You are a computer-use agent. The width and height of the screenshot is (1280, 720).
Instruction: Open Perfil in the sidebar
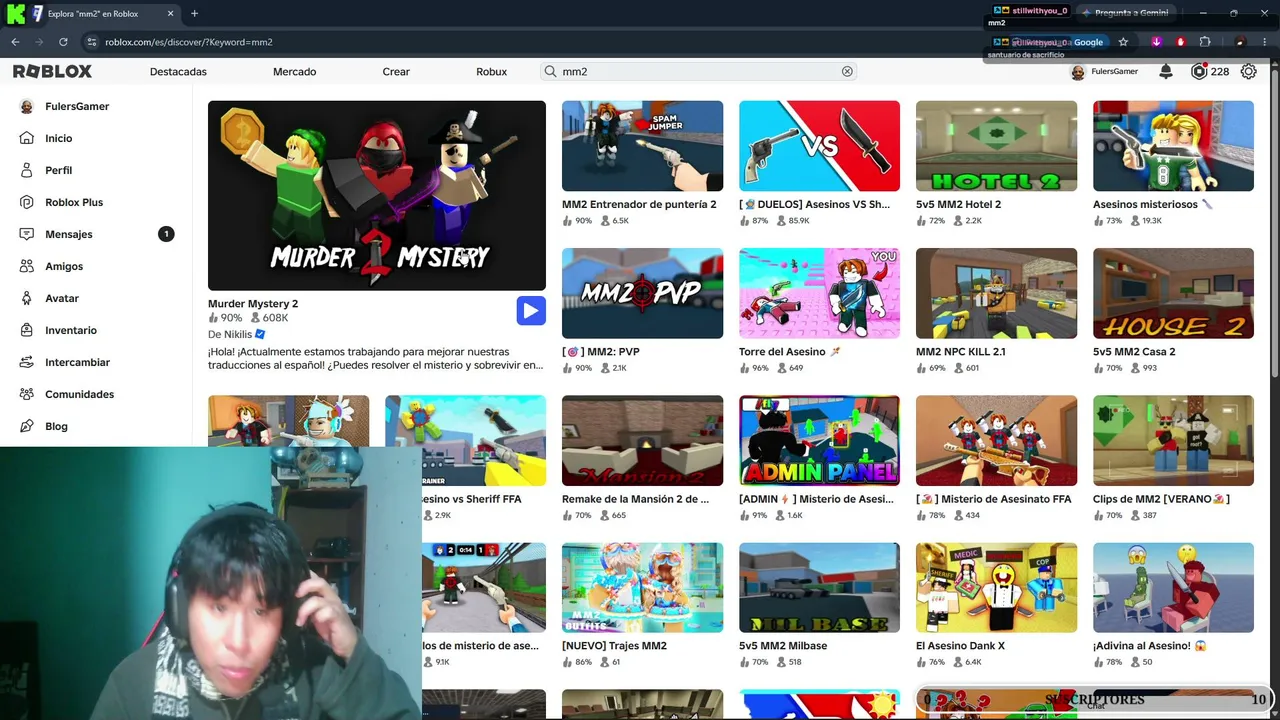[58, 170]
